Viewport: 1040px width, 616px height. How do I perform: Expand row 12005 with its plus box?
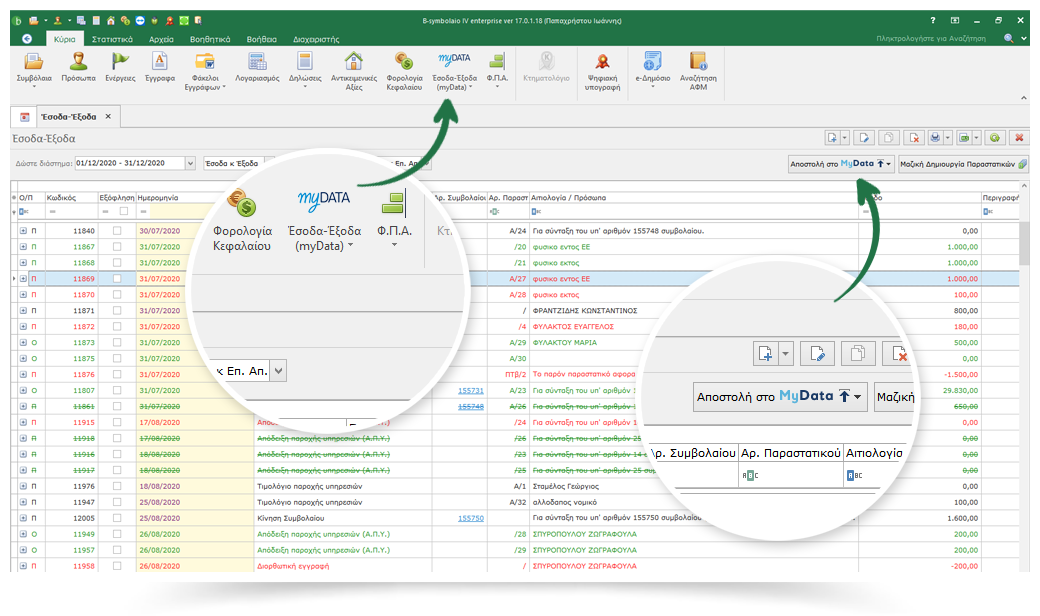pos(23,518)
